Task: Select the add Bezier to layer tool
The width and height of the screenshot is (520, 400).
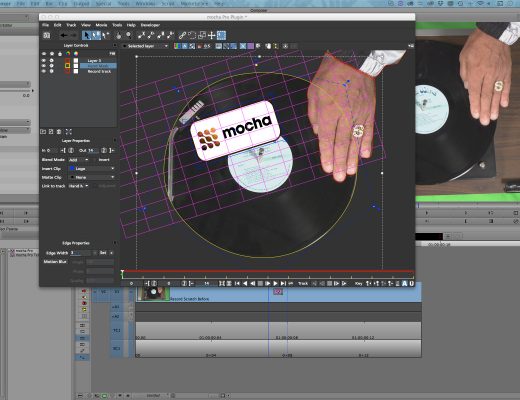Action: [x=171, y=35]
